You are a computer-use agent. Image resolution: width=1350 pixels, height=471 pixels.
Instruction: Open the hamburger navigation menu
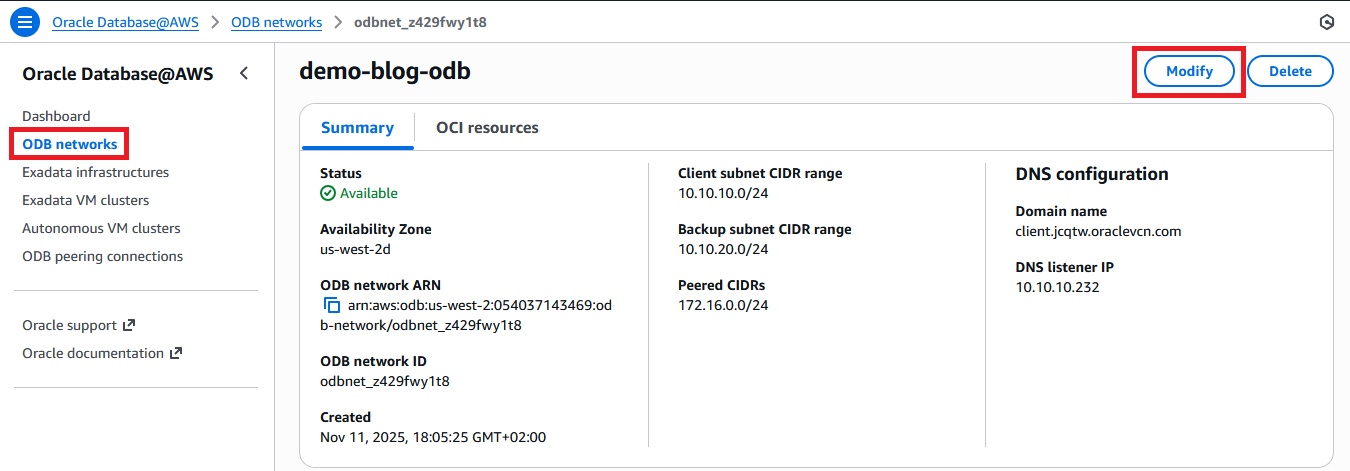pyautogui.click(x=24, y=21)
